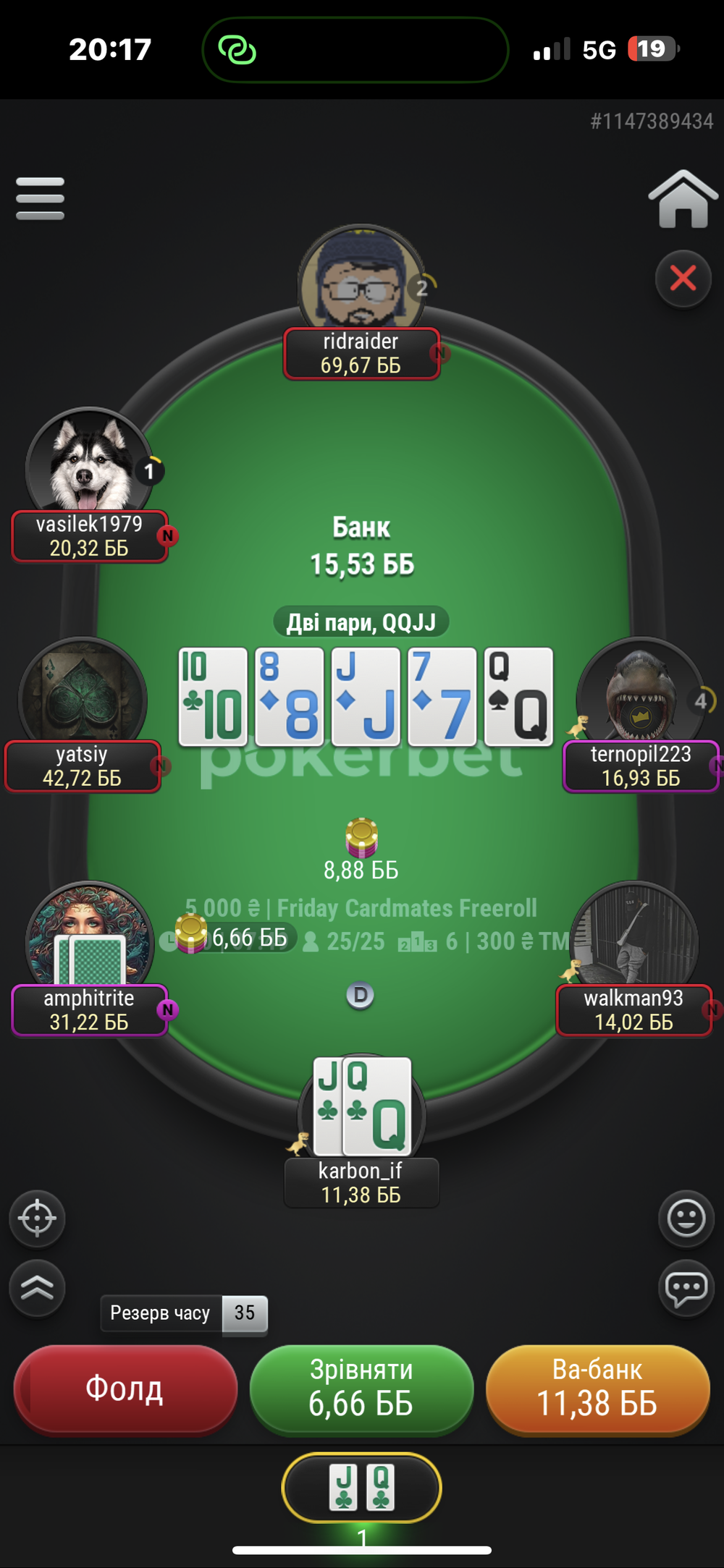
Task: Tap the hand number #1147389434
Action: coord(652,122)
